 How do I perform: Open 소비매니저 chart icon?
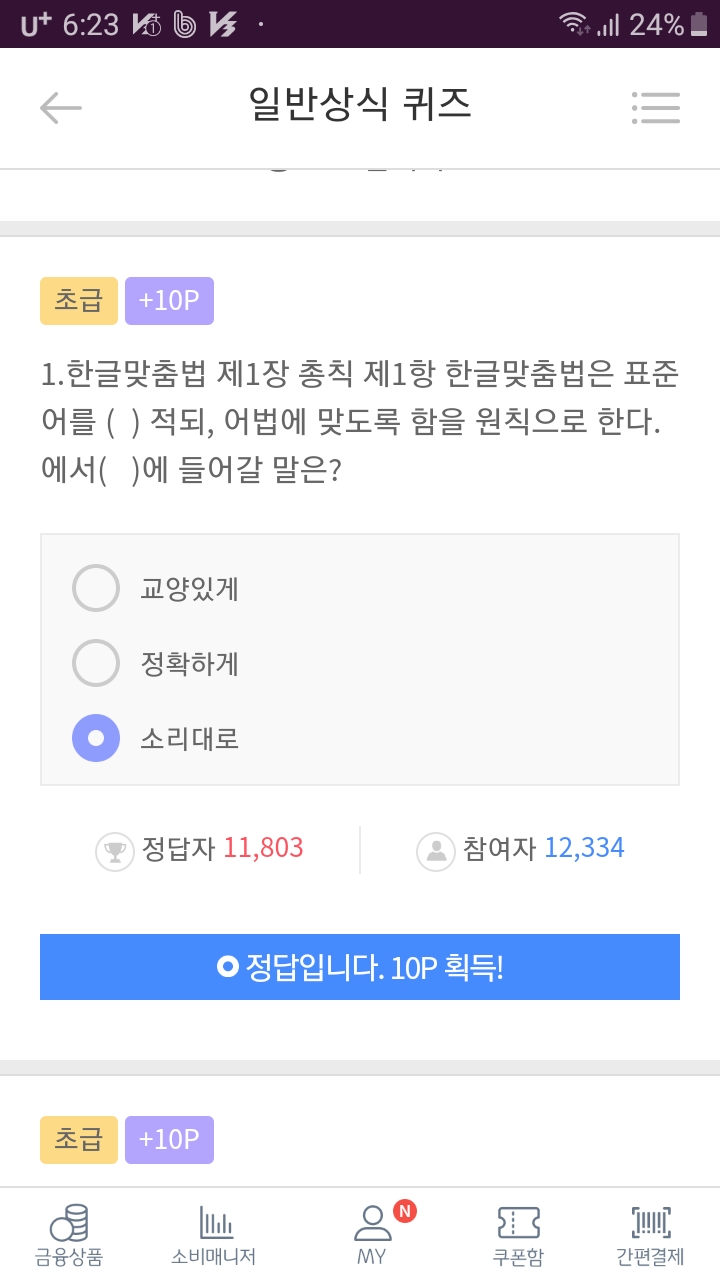[214, 1224]
